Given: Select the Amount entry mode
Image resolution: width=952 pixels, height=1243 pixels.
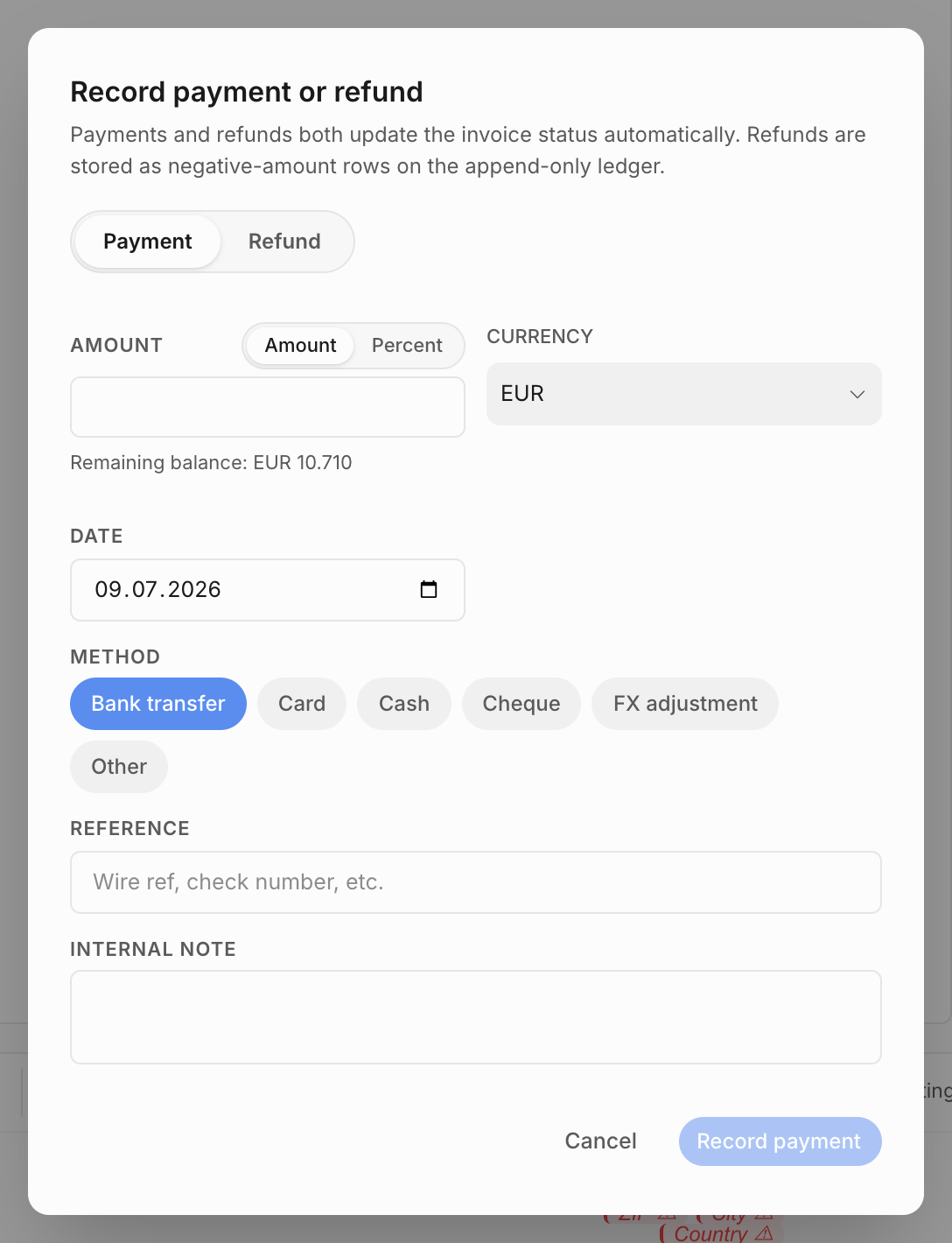Looking at the screenshot, I should pyautogui.click(x=300, y=346).
